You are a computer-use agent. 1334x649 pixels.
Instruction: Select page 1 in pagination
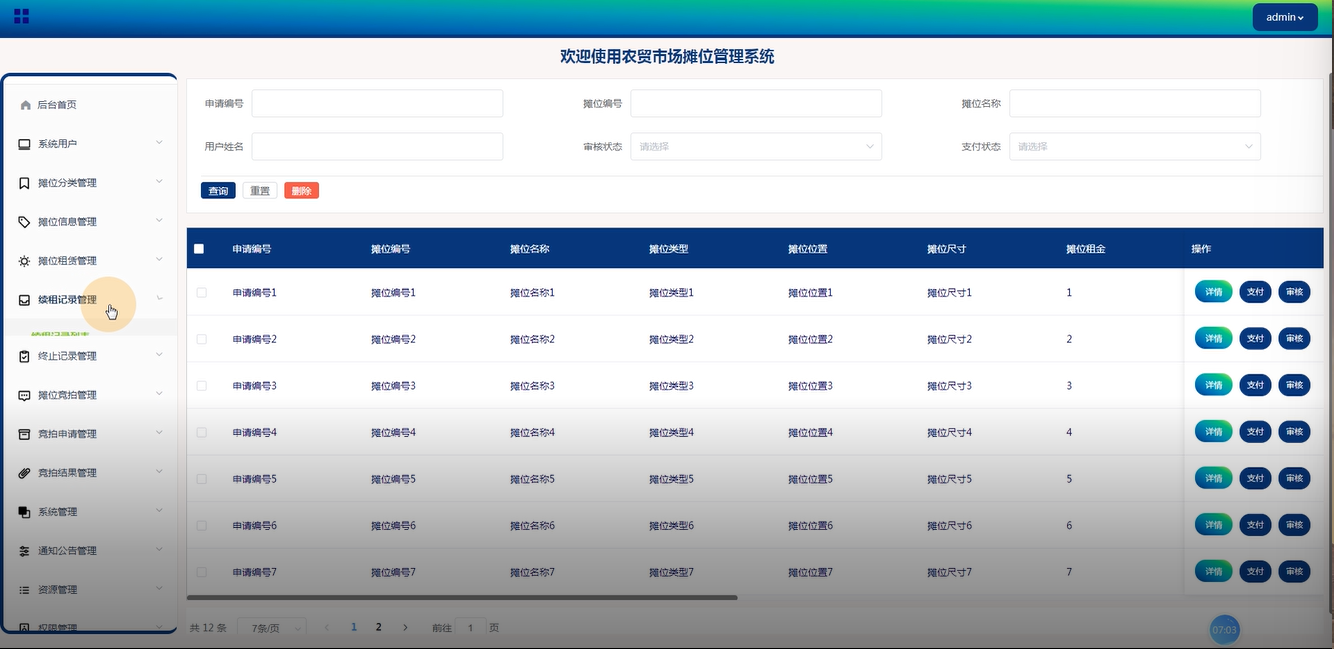click(354, 627)
